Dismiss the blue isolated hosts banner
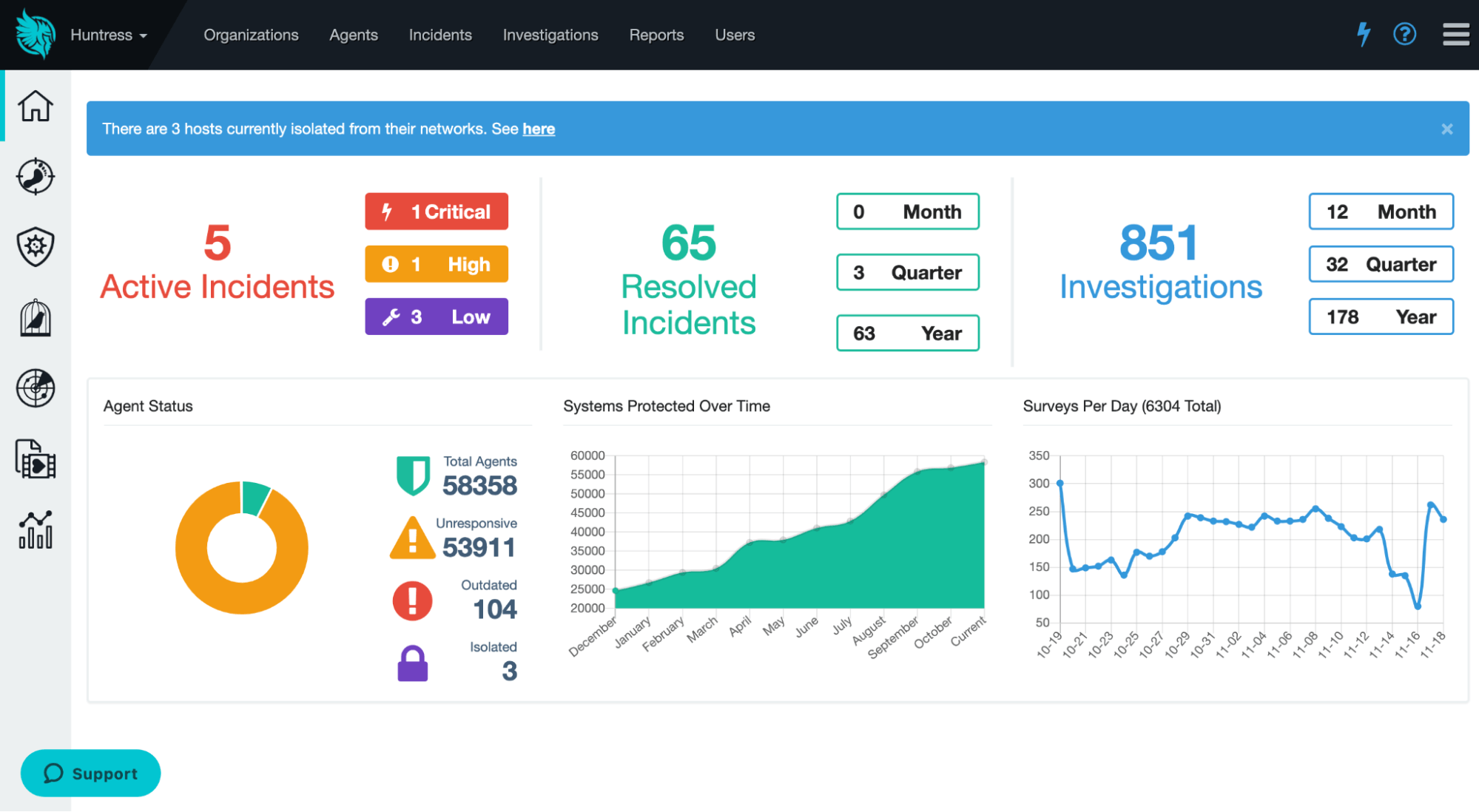 (1446, 129)
